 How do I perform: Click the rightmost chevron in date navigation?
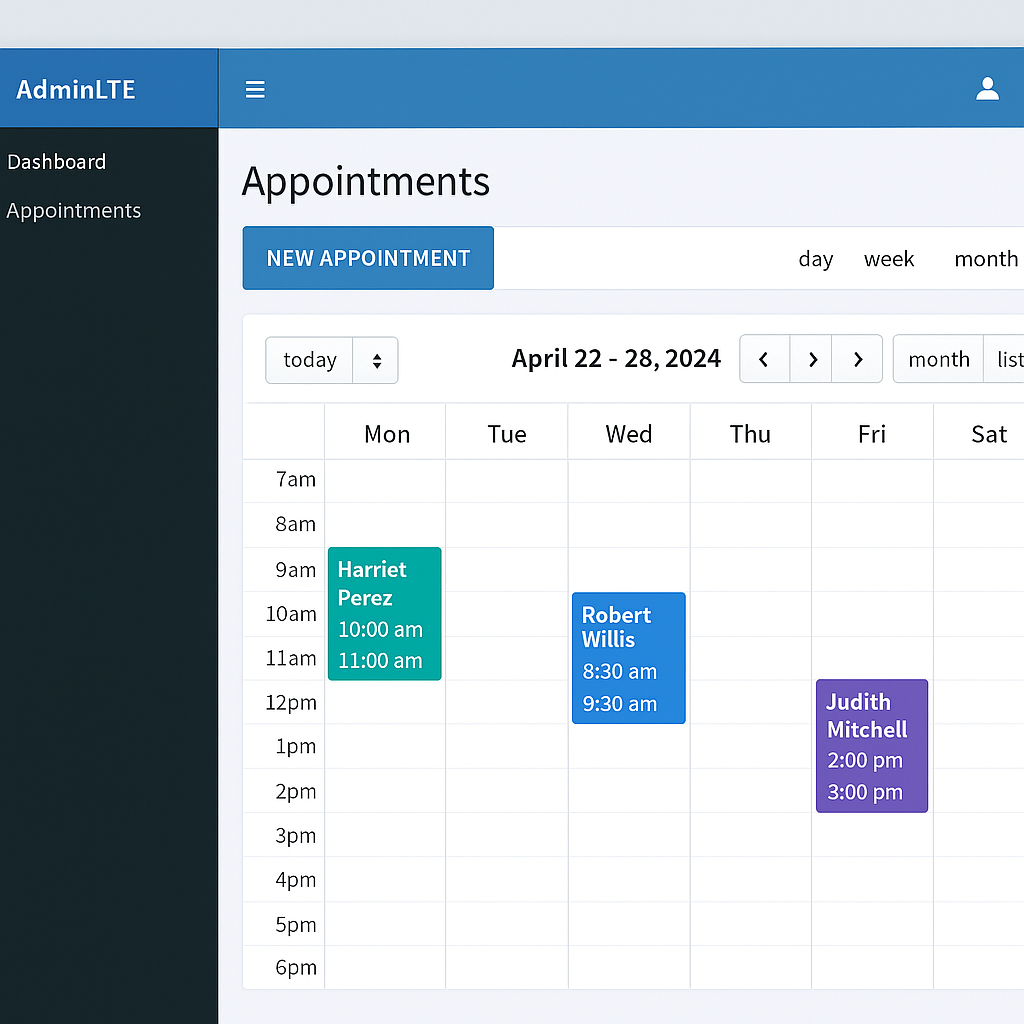[857, 359]
